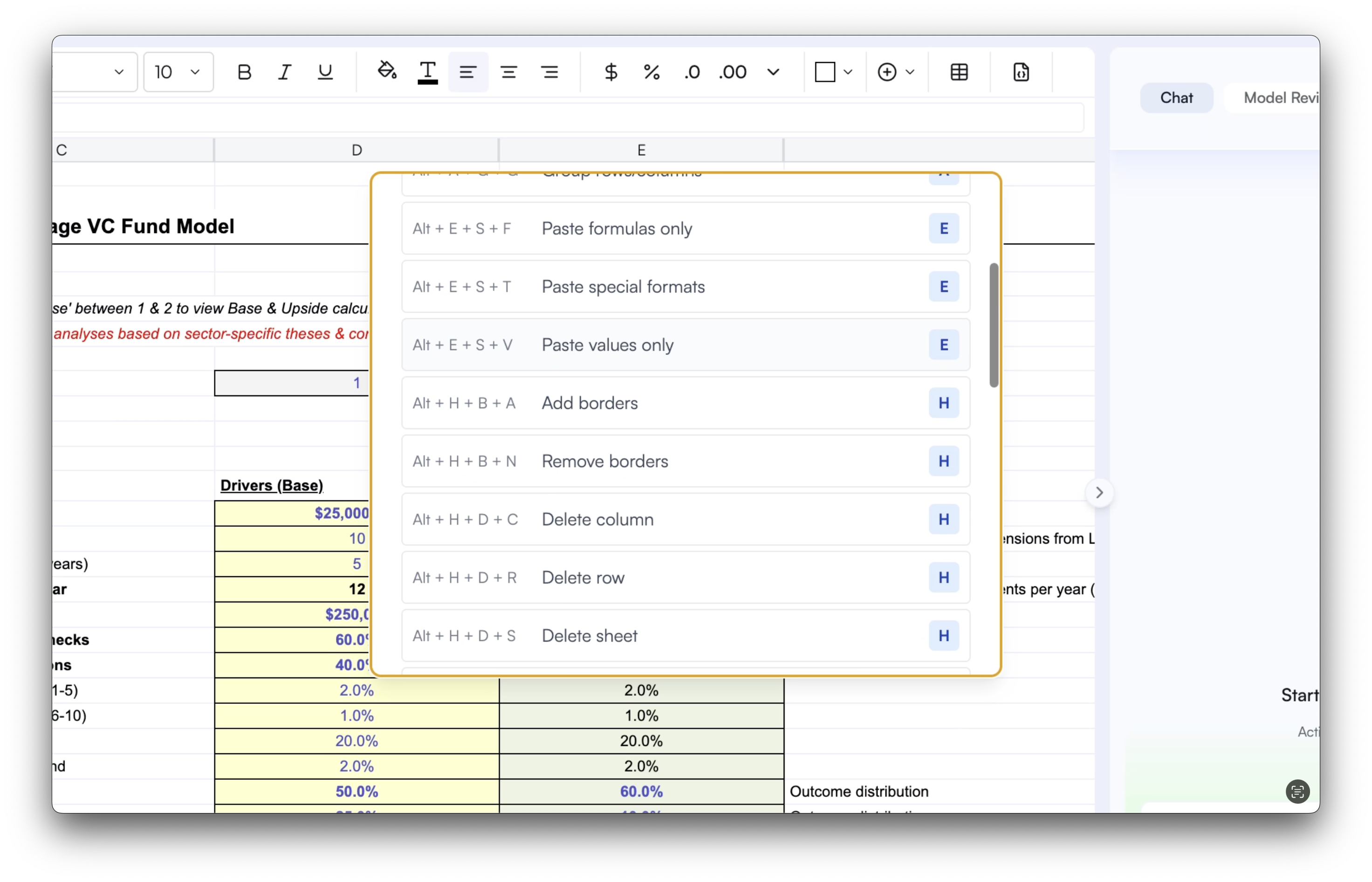Select the Paste values only shortcut
Viewport: 1372px width, 882px height.
685,345
